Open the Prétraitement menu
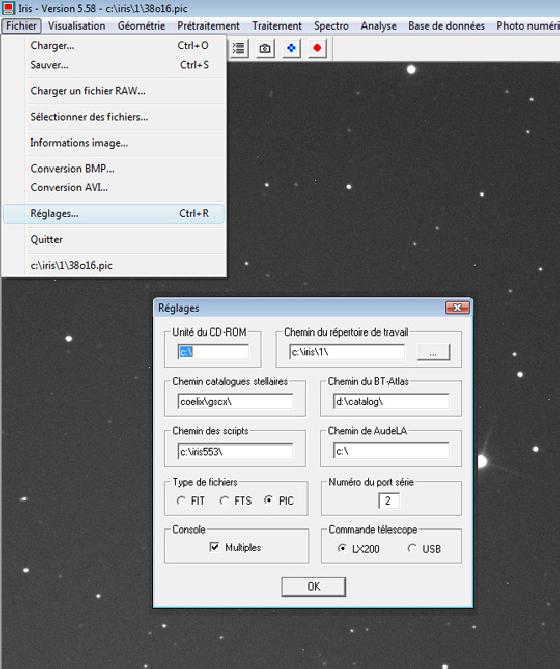This screenshot has height=669, width=560. click(x=208, y=26)
